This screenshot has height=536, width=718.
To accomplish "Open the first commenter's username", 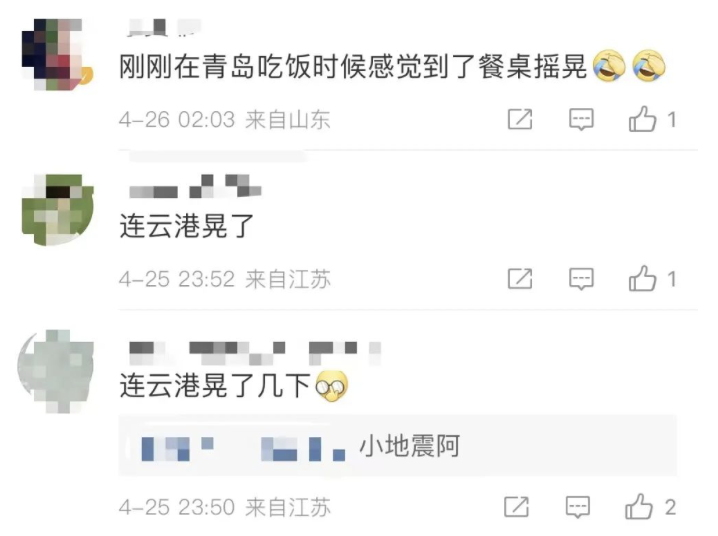I will (164, 27).
